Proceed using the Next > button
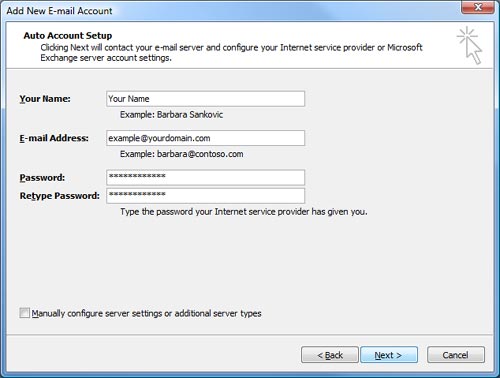This screenshot has height=378, width=500. [389, 355]
